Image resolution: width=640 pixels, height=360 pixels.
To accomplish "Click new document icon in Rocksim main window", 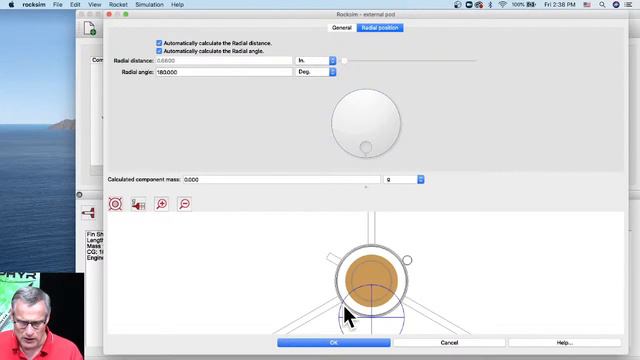I will tap(90, 29).
